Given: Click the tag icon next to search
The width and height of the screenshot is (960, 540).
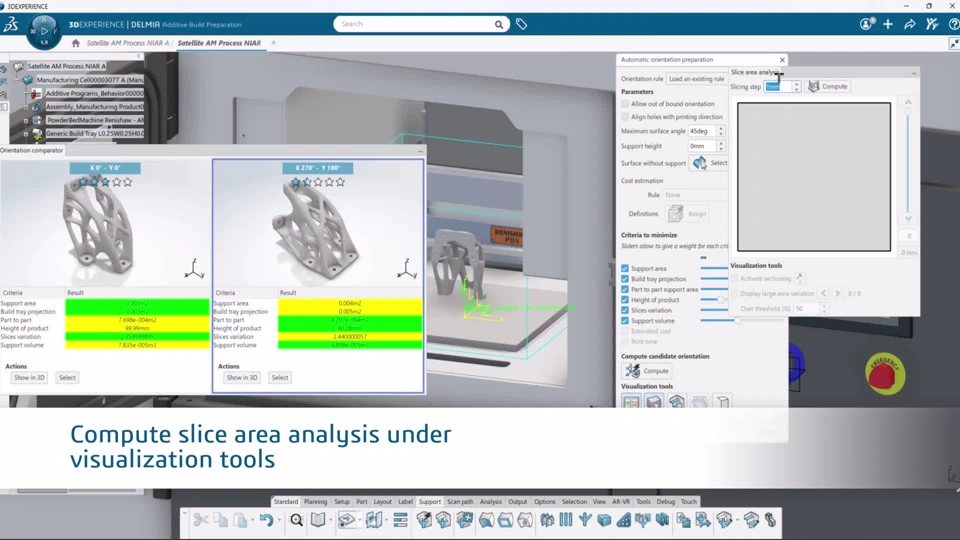Looking at the screenshot, I should coord(522,24).
